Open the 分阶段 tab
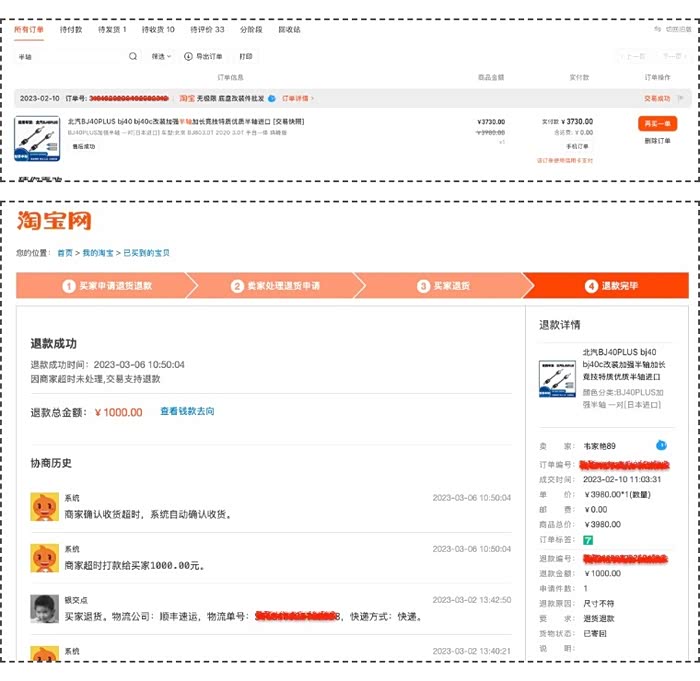Screen dimensions: 700x681 coord(251,29)
